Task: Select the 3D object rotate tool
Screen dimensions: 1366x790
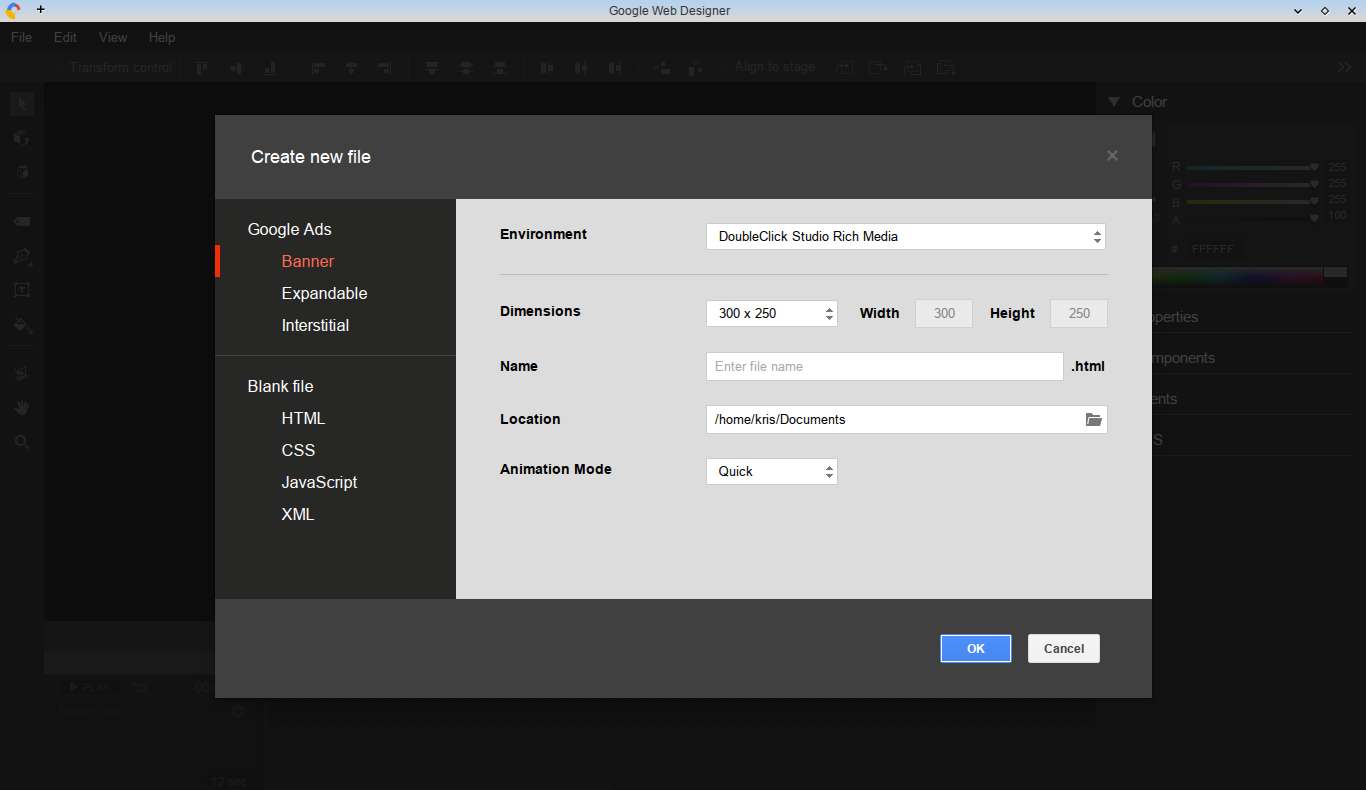Action: coord(22,138)
